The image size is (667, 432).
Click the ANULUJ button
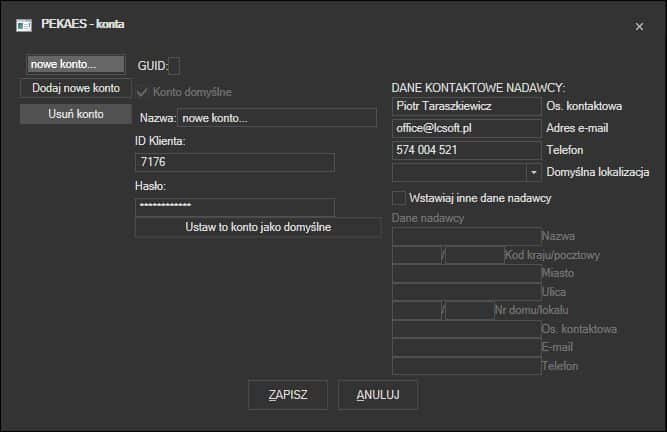tap(378, 395)
